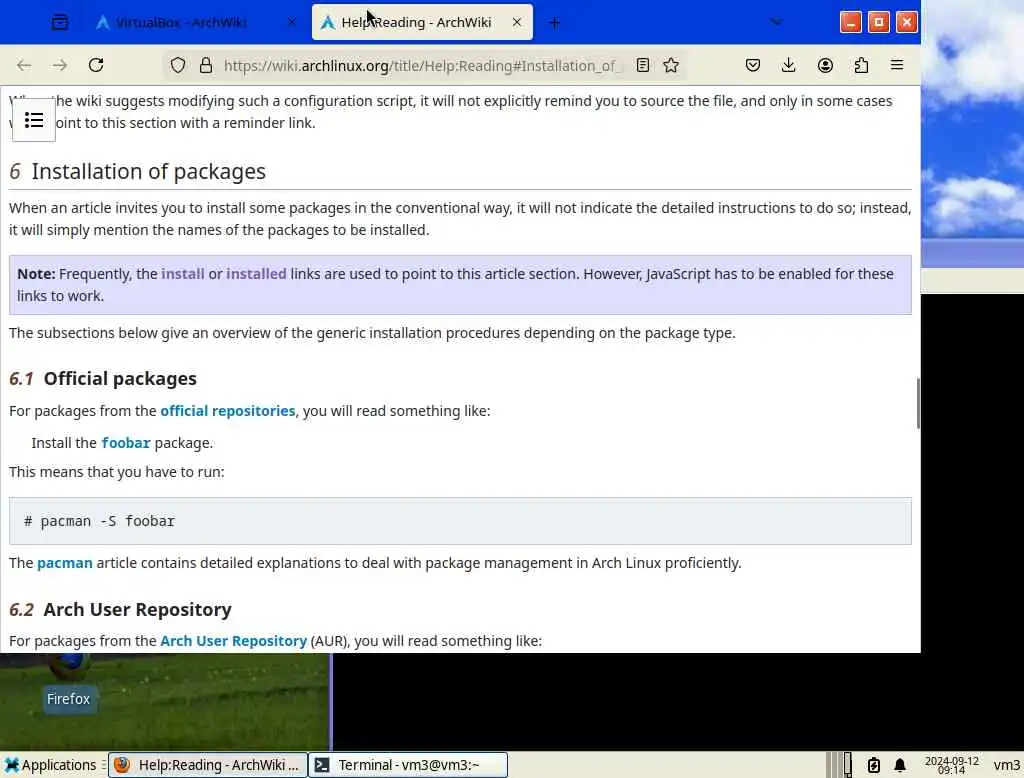
Task: Follow the 'install' link in the note
Action: (183, 274)
